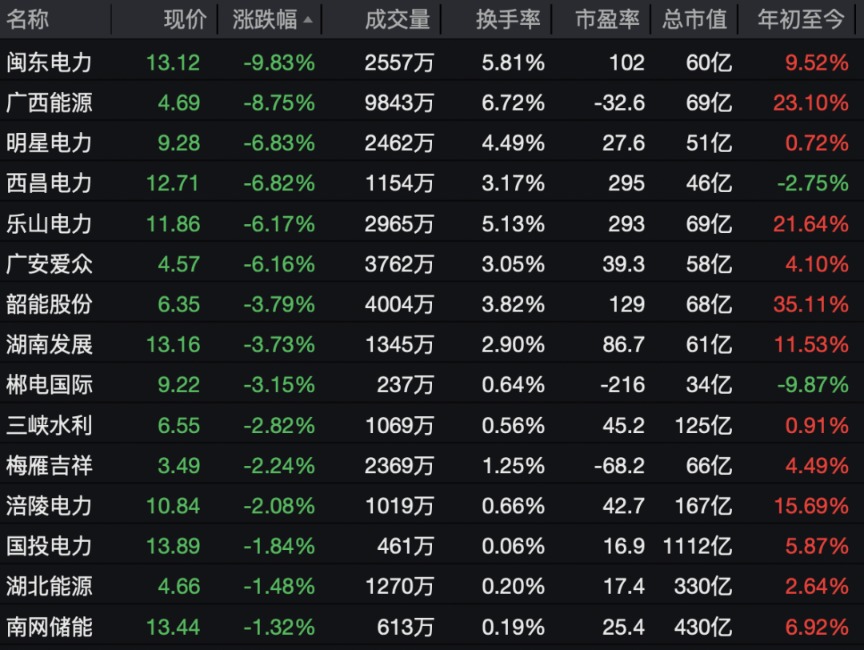Sort by the 总市值 column header
This screenshot has height=650, width=864.
[694, 19]
